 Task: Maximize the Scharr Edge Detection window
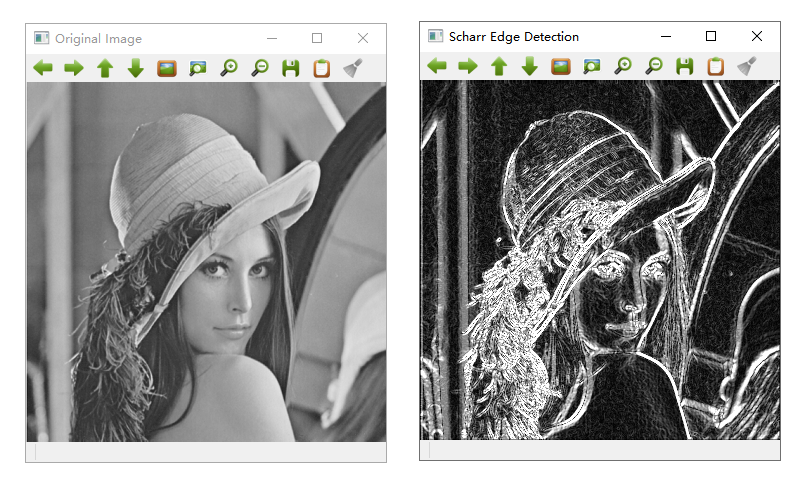(x=711, y=36)
